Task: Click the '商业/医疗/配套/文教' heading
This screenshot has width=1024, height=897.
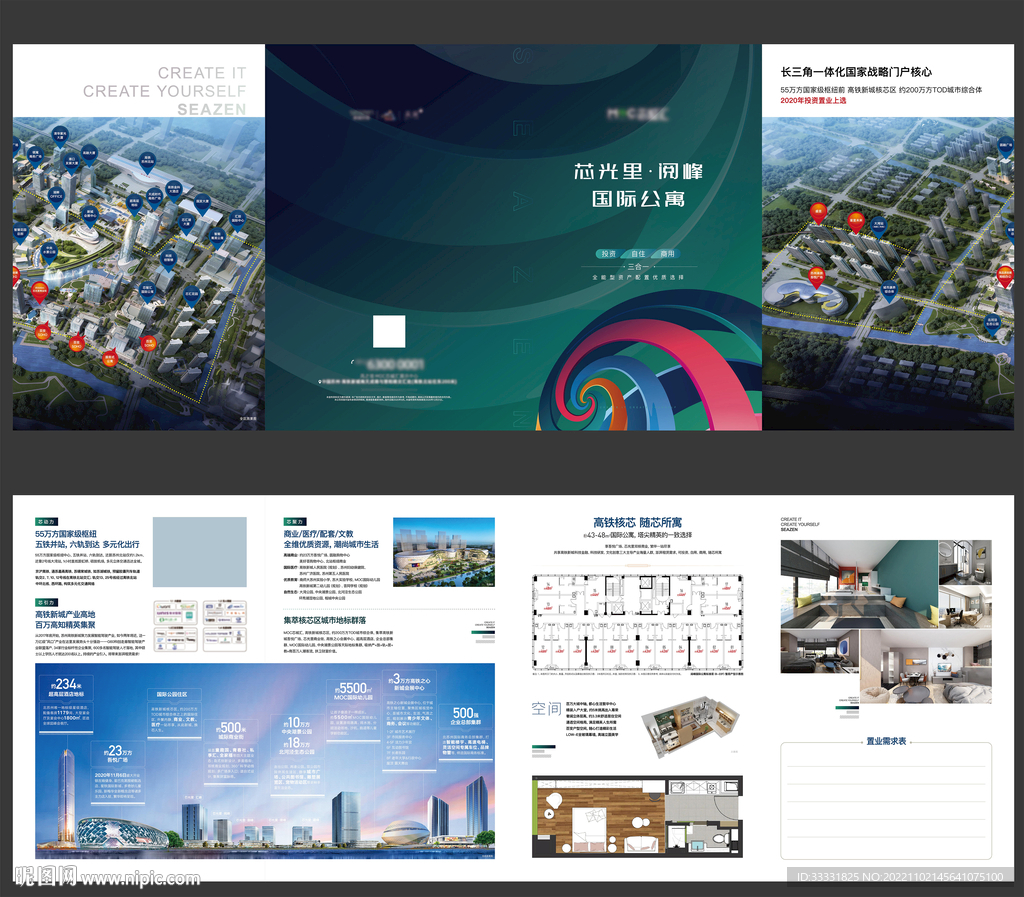Action: coord(319,533)
